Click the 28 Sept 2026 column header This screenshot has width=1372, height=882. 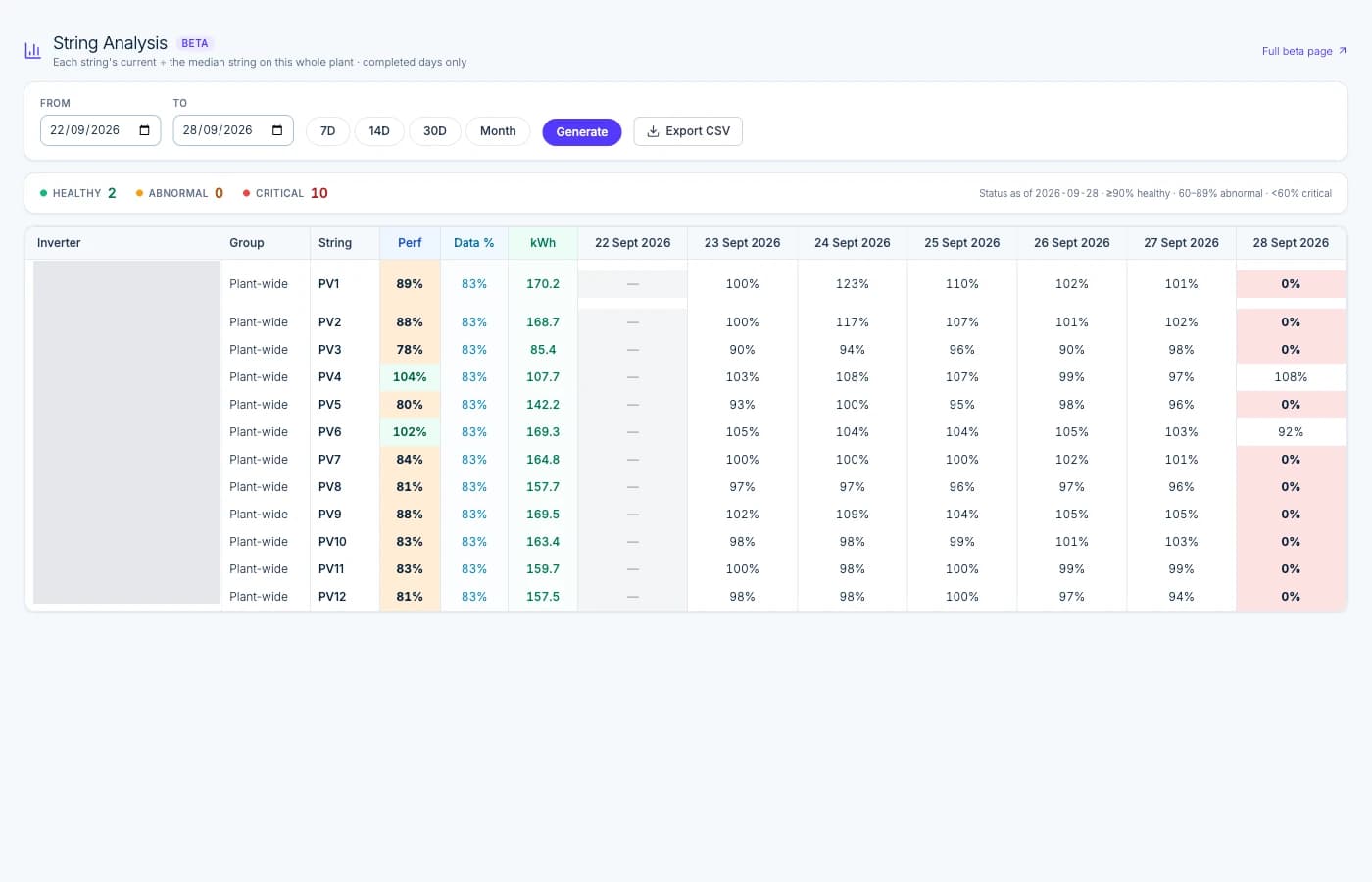tap(1291, 243)
